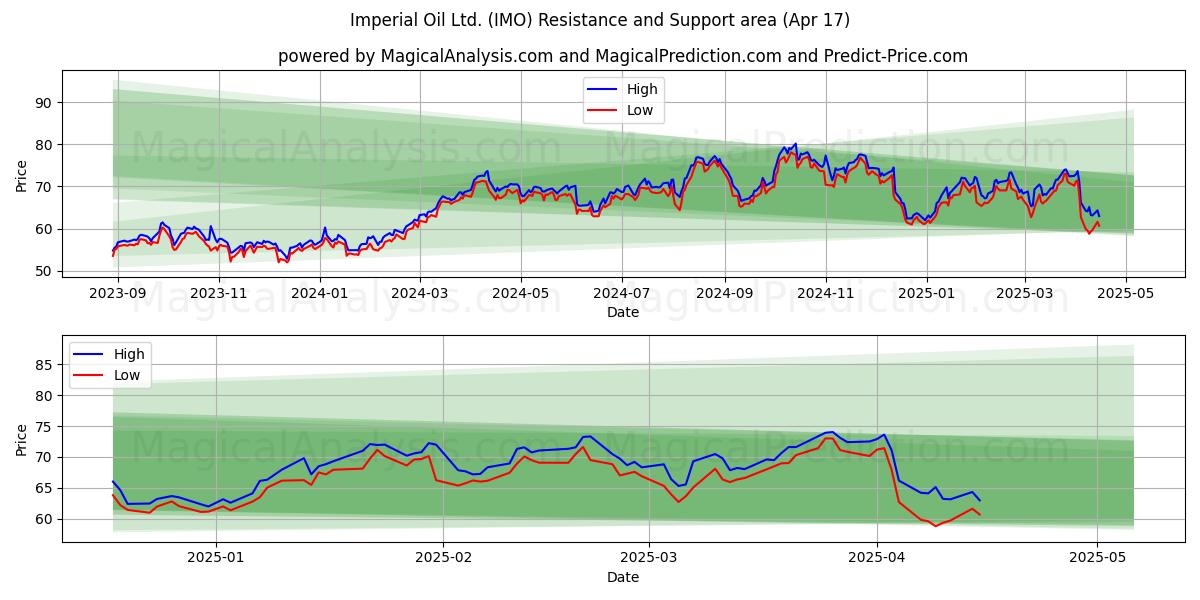The width and height of the screenshot is (1200, 600).
Task: Click the 'Price' y-axis title of top chart
Action: click(22, 175)
